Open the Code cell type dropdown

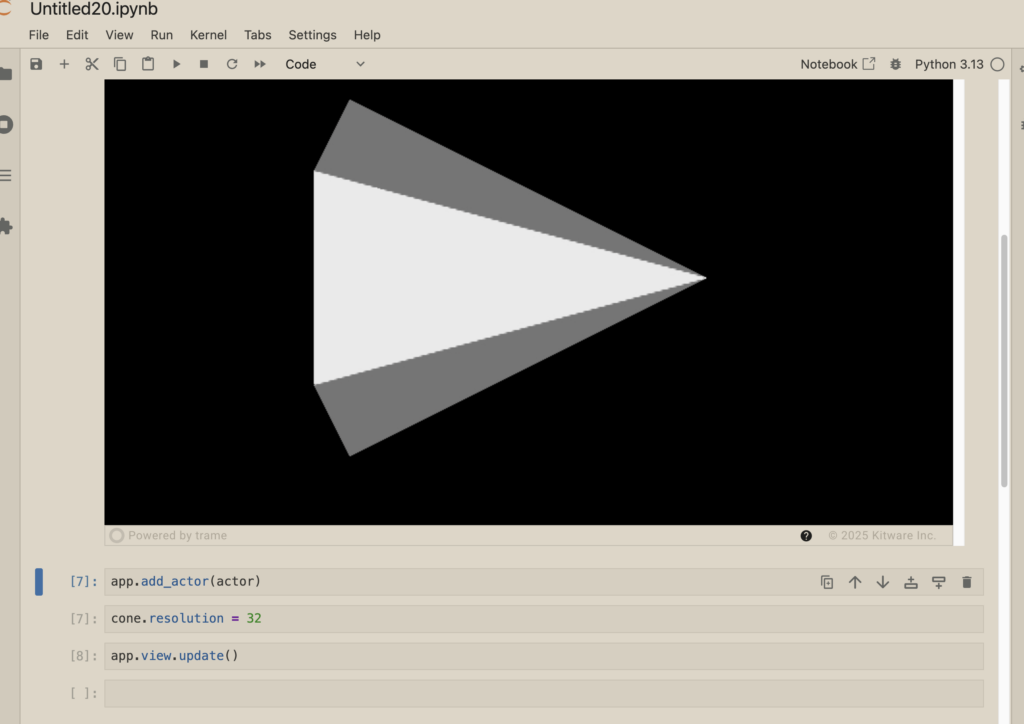click(325, 64)
